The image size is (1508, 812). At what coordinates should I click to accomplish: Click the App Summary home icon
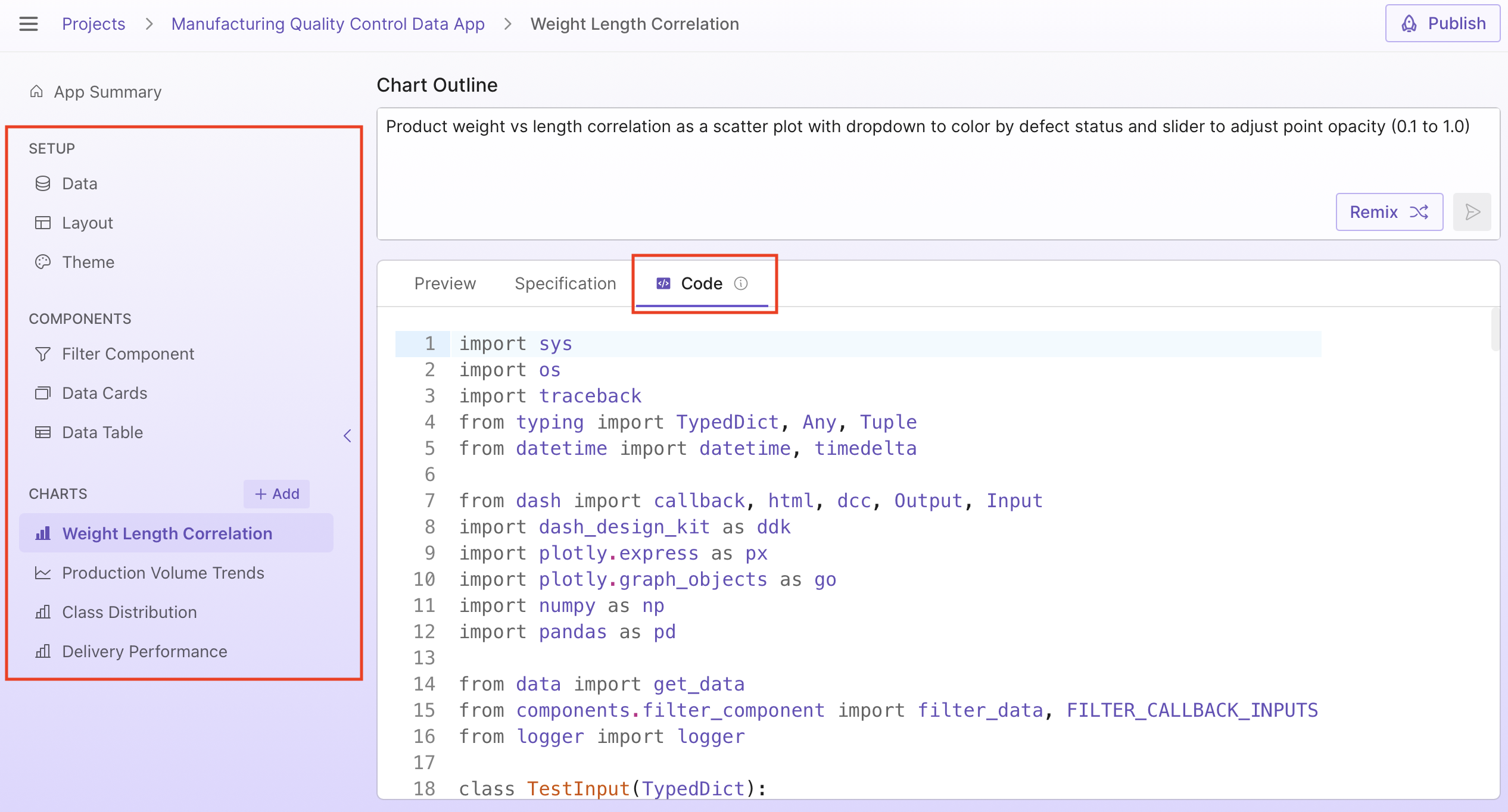coord(37,92)
